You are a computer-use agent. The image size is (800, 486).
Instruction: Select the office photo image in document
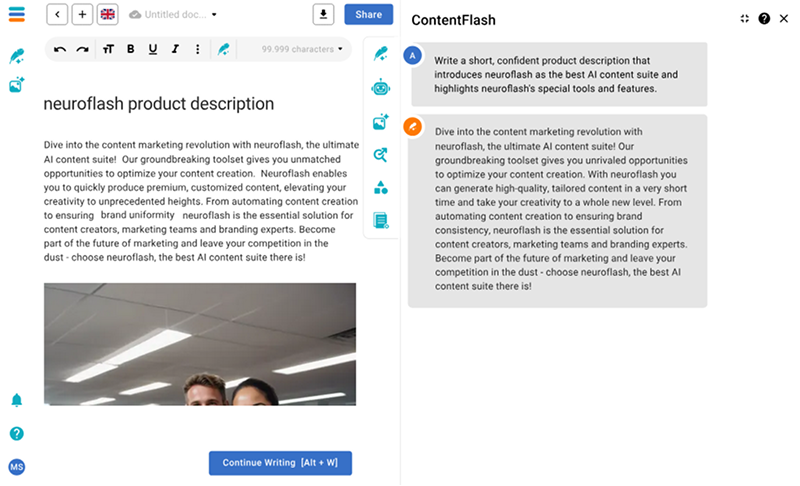pyautogui.click(x=200, y=344)
